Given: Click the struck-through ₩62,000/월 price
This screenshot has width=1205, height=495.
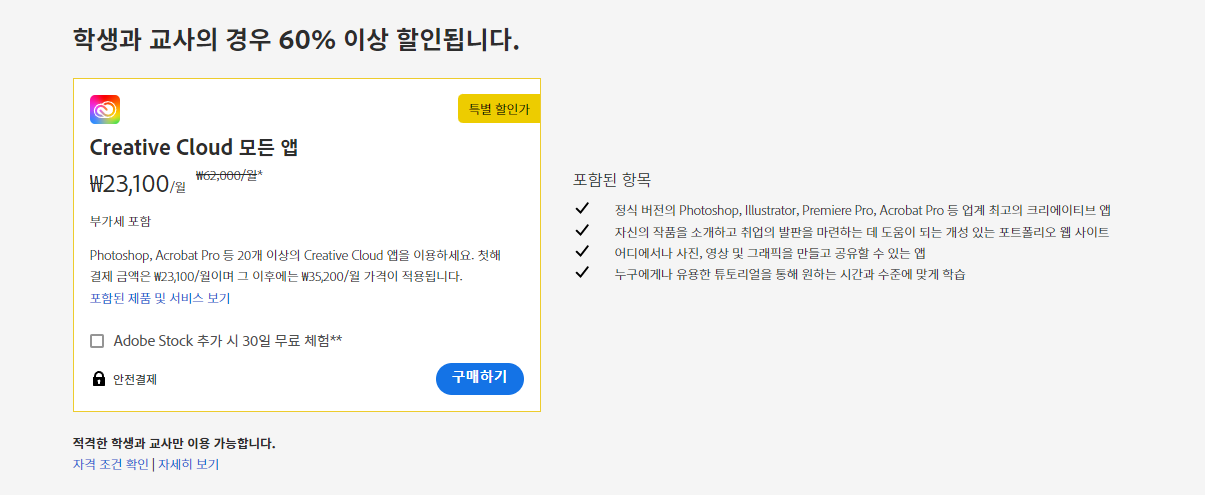Looking at the screenshot, I should [229, 175].
